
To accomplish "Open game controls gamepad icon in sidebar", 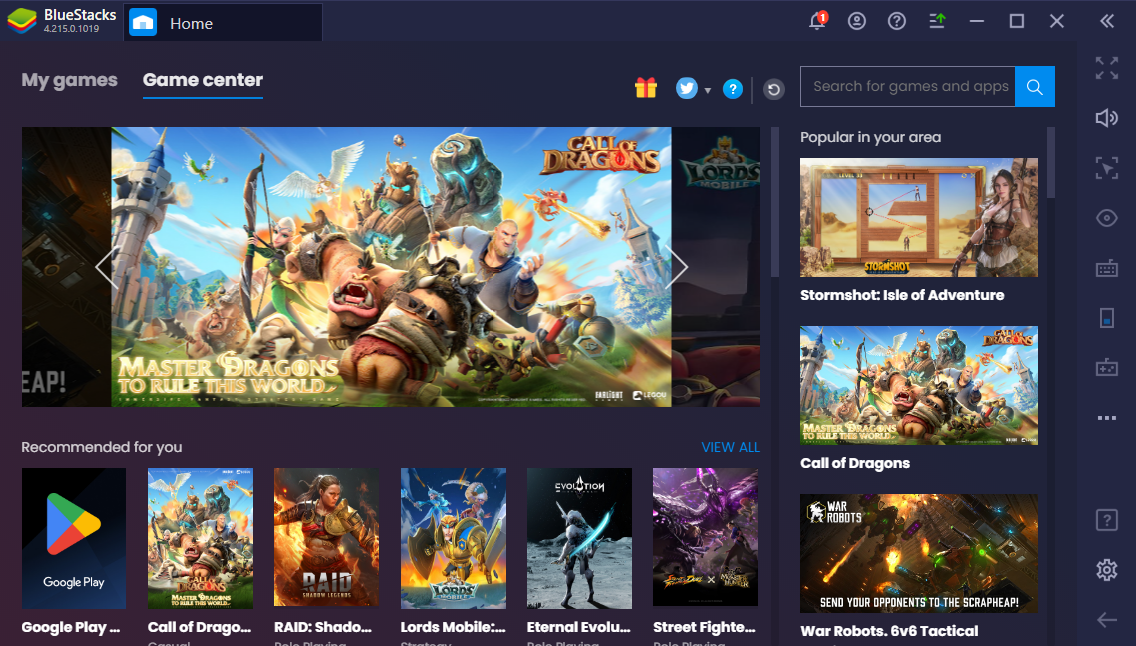I will tap(1106, 367).
